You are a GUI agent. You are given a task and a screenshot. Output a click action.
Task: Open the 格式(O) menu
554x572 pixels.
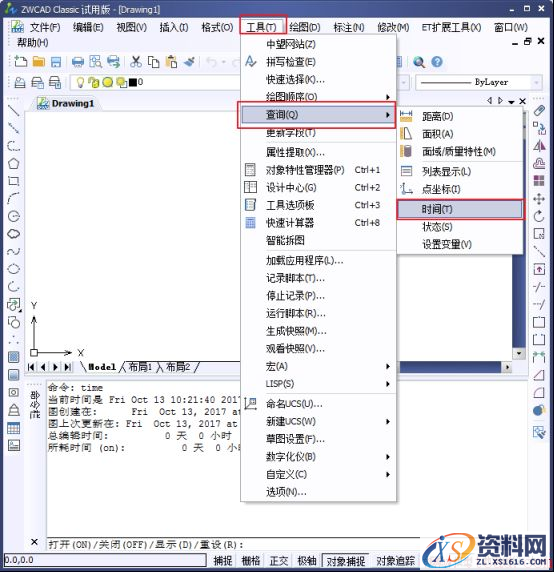[x=217, y=27]
